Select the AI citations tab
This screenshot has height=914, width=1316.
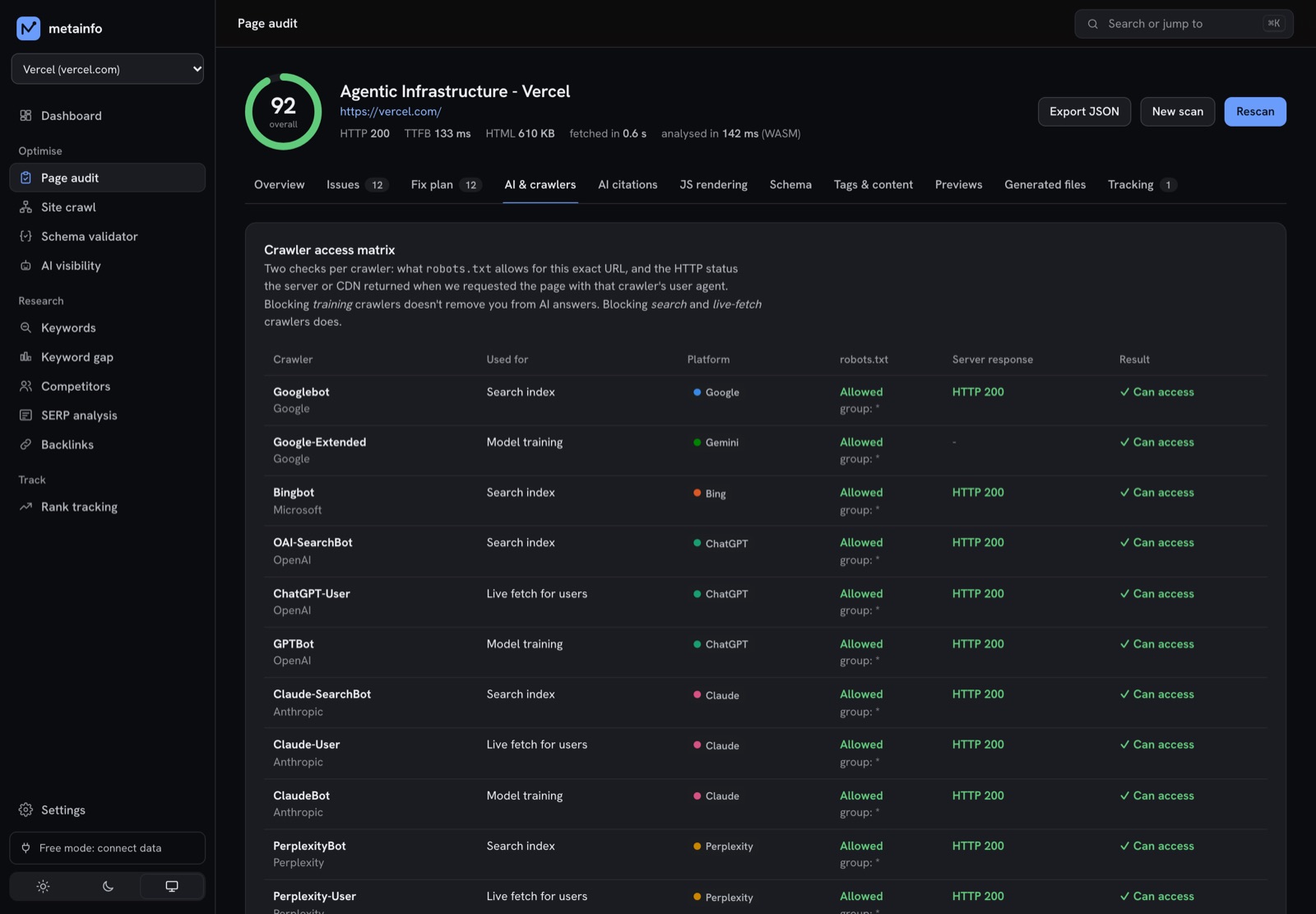(x=628, y=185)
